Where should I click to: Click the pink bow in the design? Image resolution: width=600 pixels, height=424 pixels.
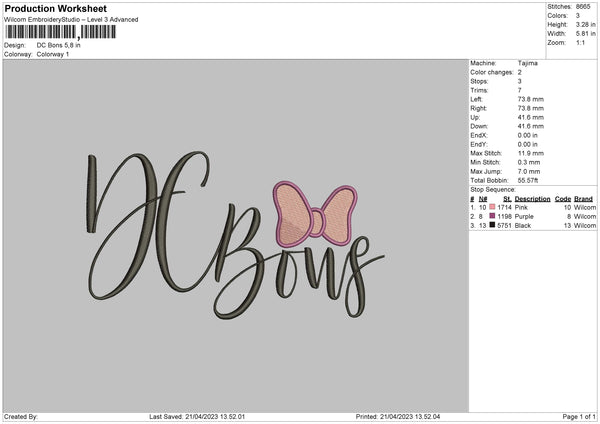(x=315, y=214)
